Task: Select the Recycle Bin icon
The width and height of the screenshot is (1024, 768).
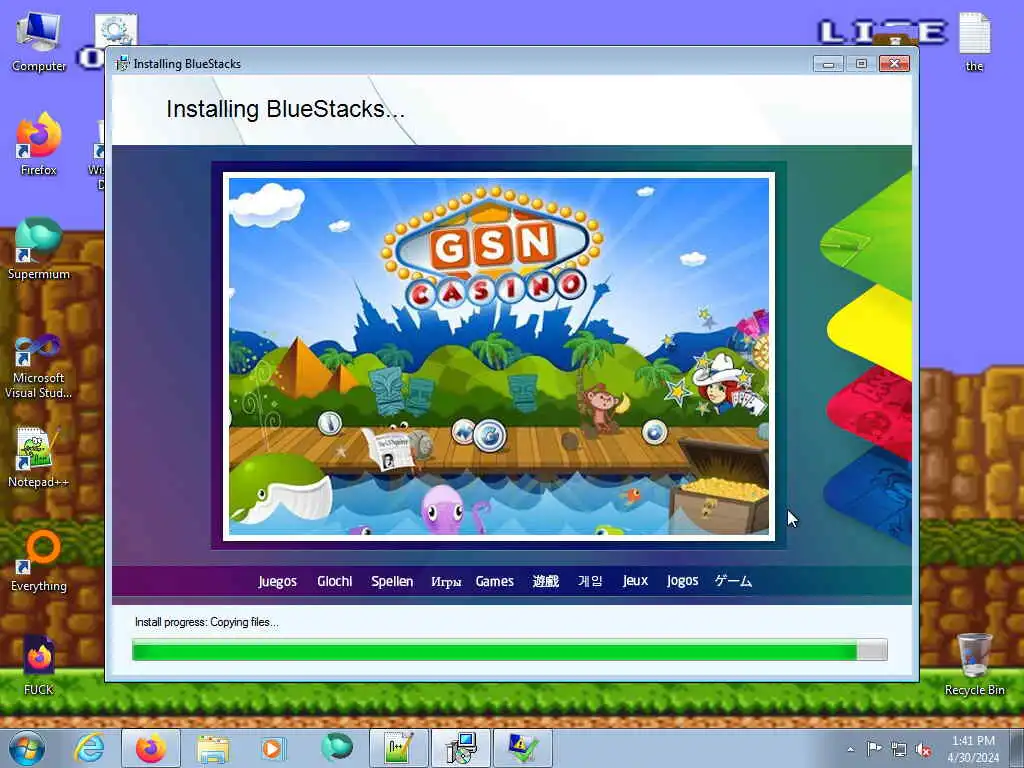Action: (x=974, y=664)
